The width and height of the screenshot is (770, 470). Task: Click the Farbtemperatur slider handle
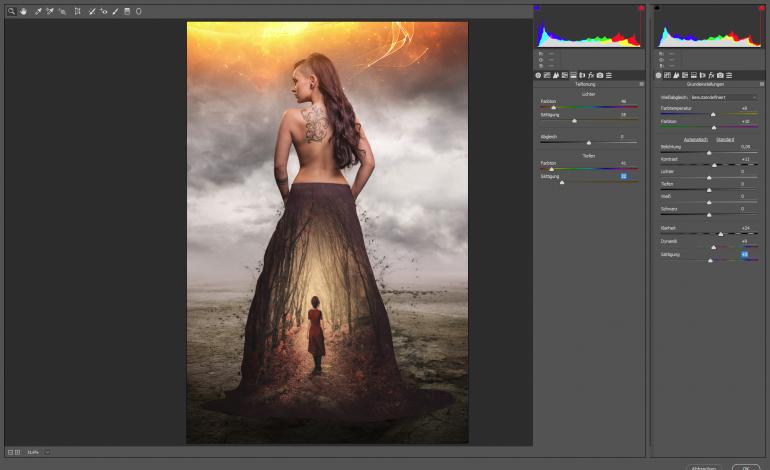(x=713, y=114)
